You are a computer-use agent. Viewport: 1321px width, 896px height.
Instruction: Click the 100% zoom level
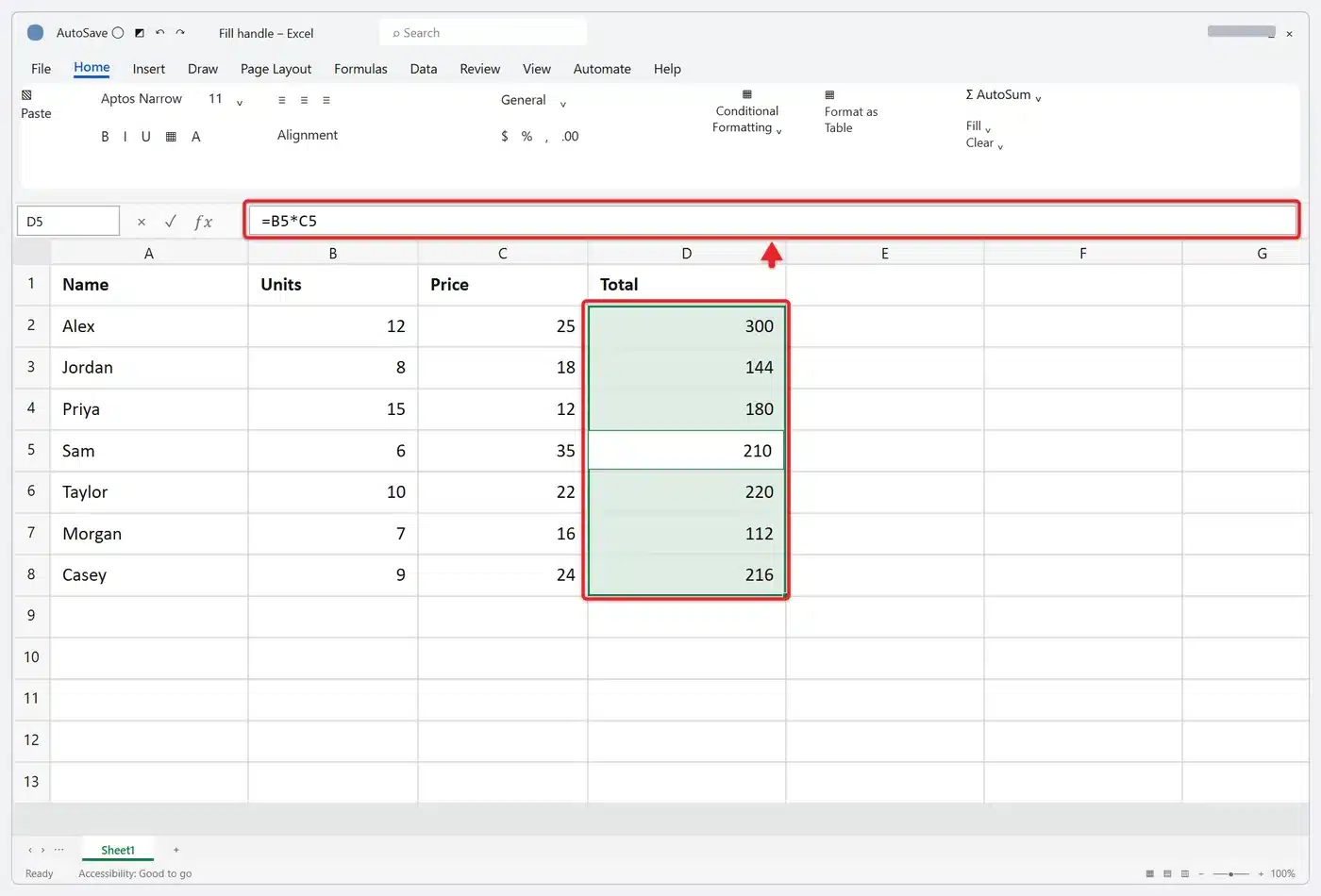[1282, 873]
